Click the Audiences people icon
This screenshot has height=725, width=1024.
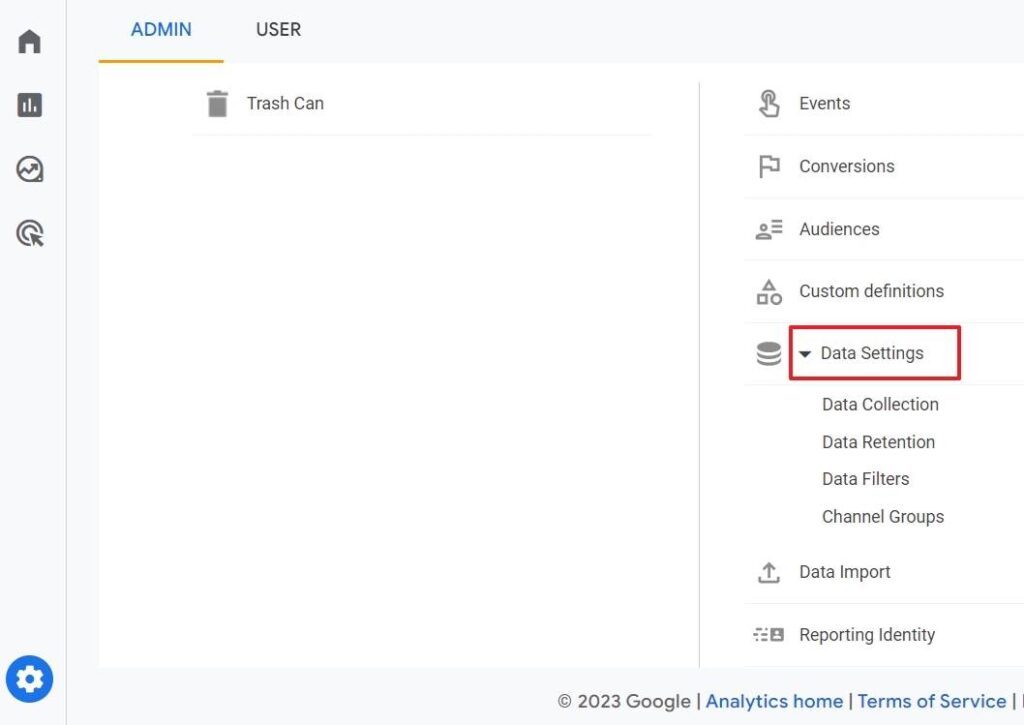click(768, 230)
